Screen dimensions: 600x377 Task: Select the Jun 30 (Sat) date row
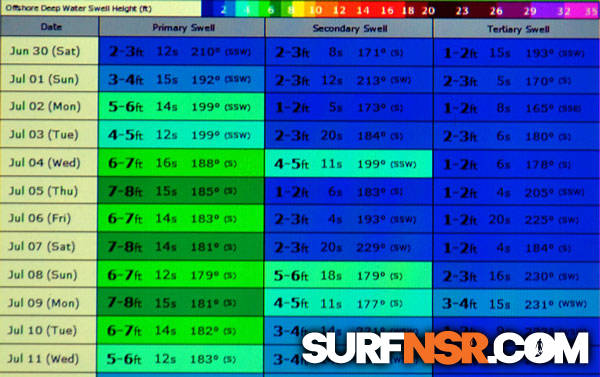click(49, 51)
